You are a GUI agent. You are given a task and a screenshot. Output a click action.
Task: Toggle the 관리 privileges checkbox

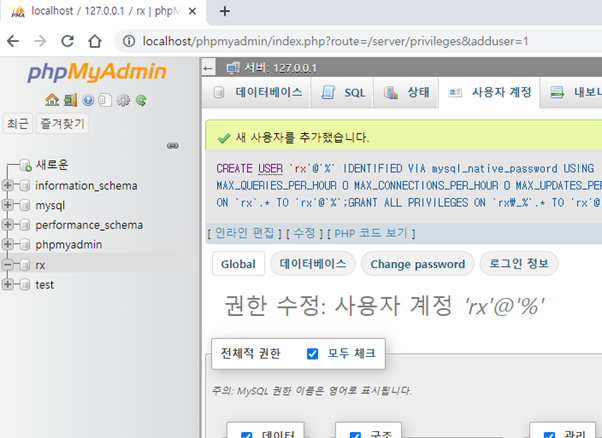[x=549, y=435]
